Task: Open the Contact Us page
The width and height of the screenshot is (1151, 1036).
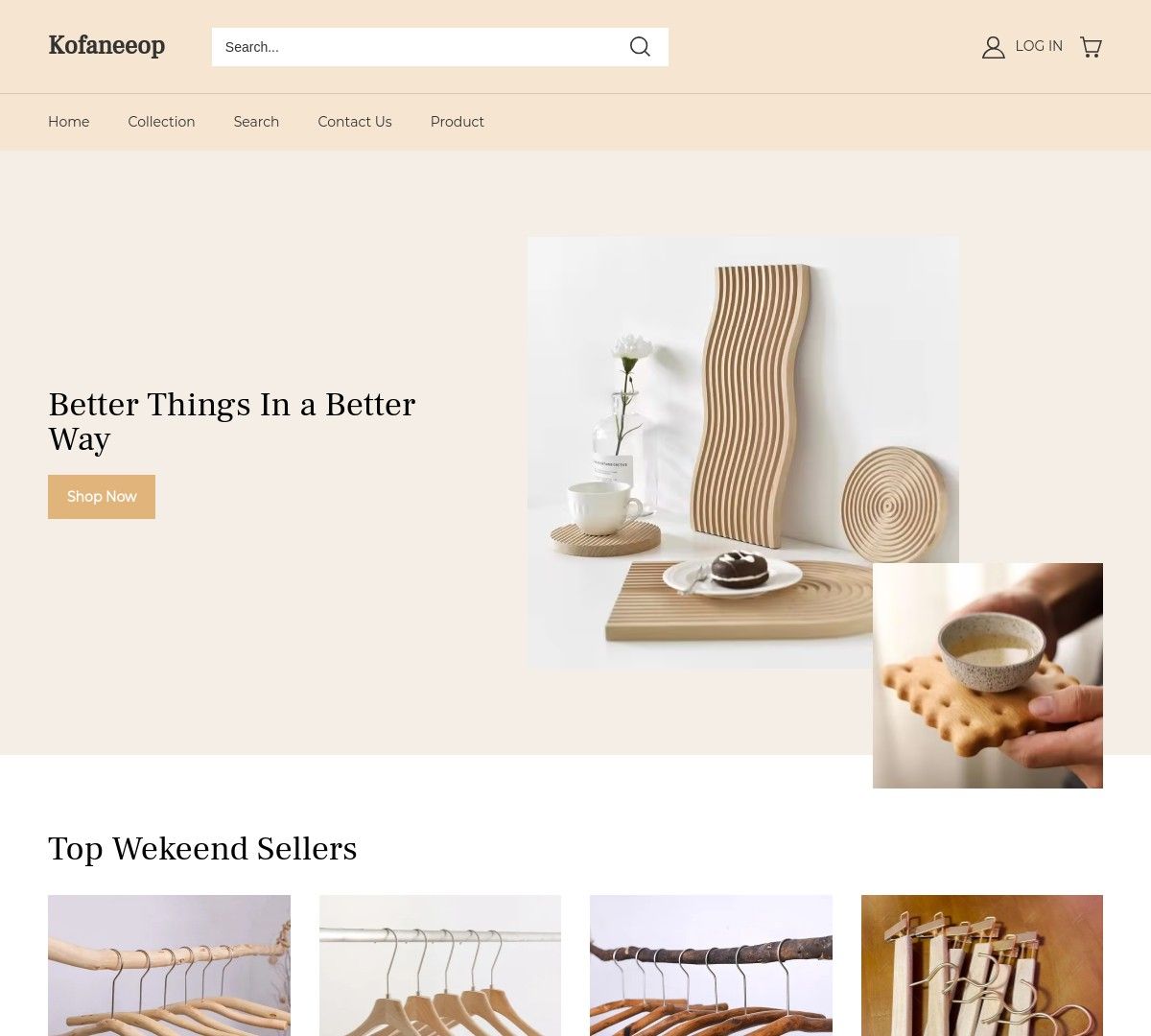Action: 355,122
